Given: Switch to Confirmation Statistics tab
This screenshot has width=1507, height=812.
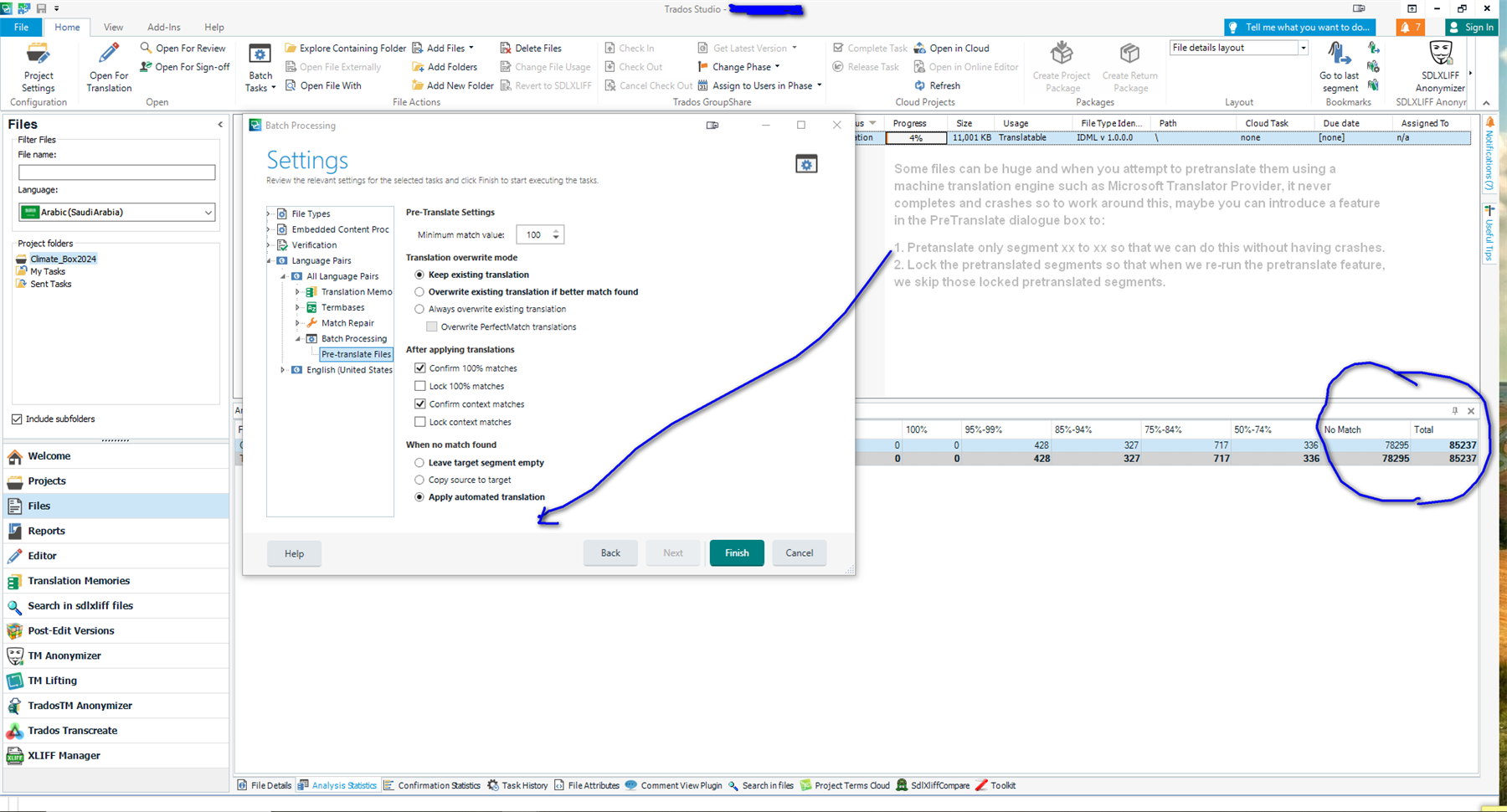Looking at the screenshot, I should pyautogui.click(x=432, y=785).
